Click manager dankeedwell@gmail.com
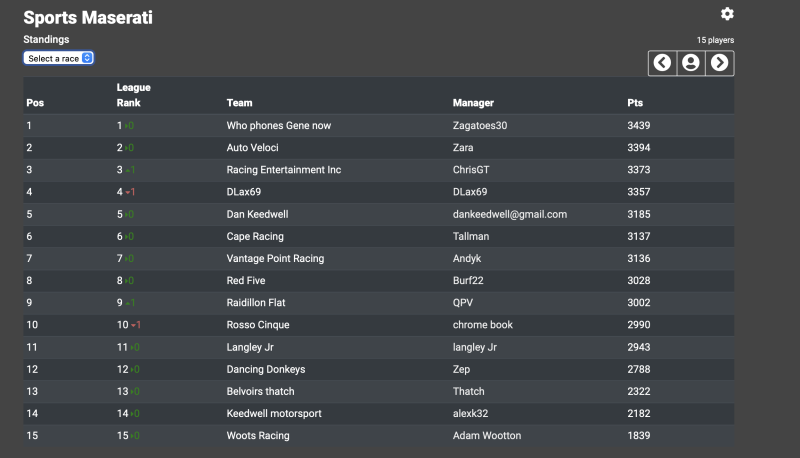800x458 pixels. click(510, 214)
